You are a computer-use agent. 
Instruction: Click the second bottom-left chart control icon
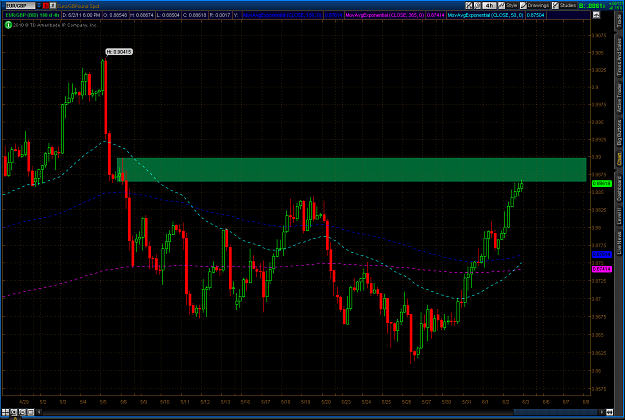pyautogui.click(x=14, y=412)
